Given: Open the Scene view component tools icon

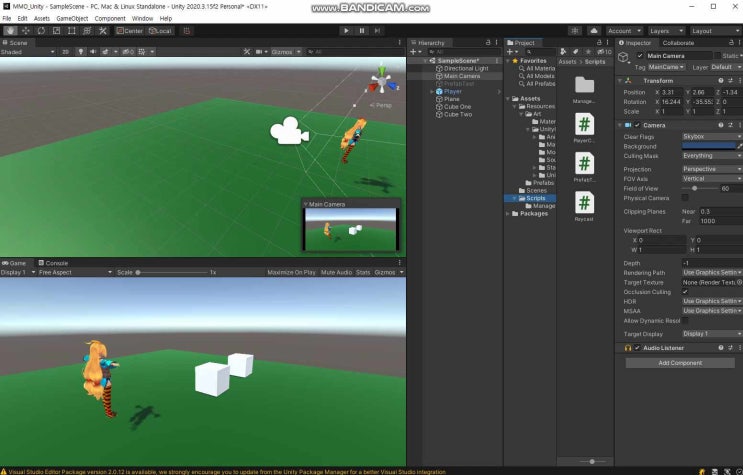Looking at the screenshot, I should click(x=247, y=52).
